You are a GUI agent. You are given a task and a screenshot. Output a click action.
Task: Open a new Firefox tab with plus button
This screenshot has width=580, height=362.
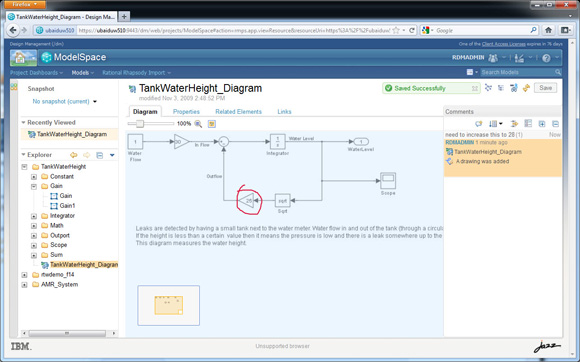coord(124,16)
